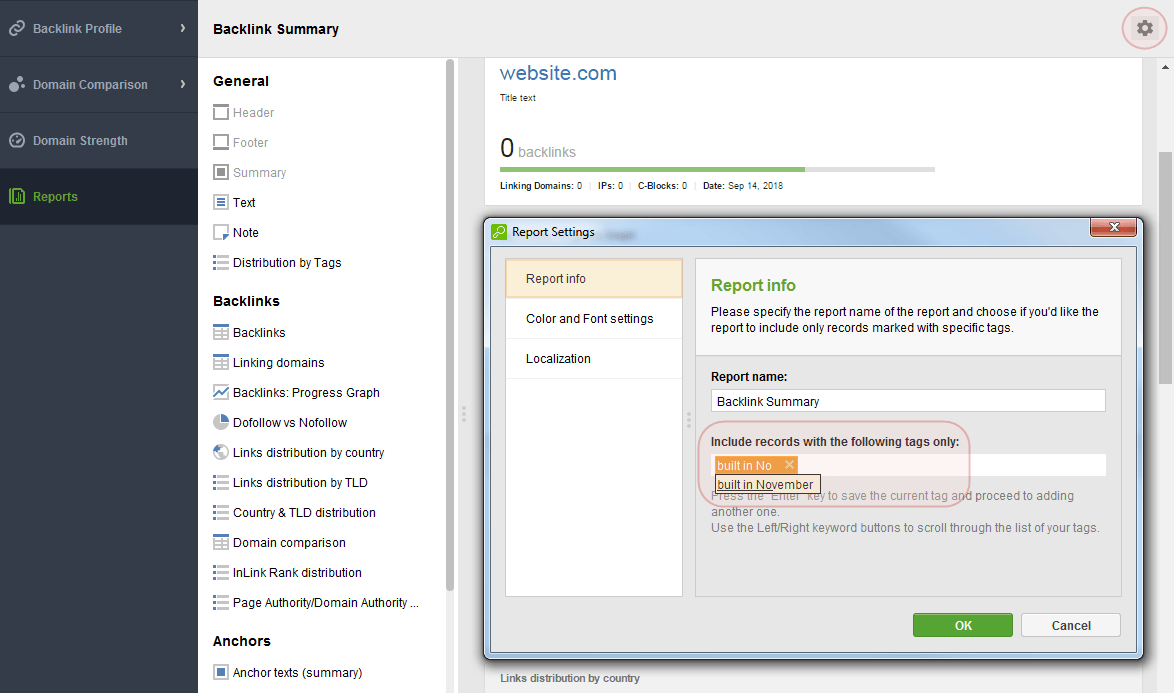Expand the Domain Comparison section
This screenshot has height=693, width=1174.
[x=182, y=84]
